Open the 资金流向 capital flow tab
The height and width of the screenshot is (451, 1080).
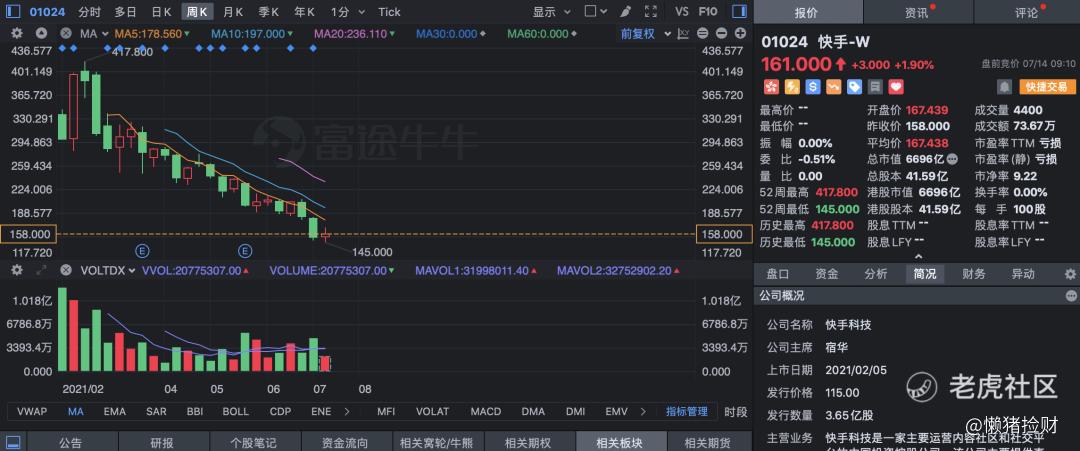click(x=347, y=442)
